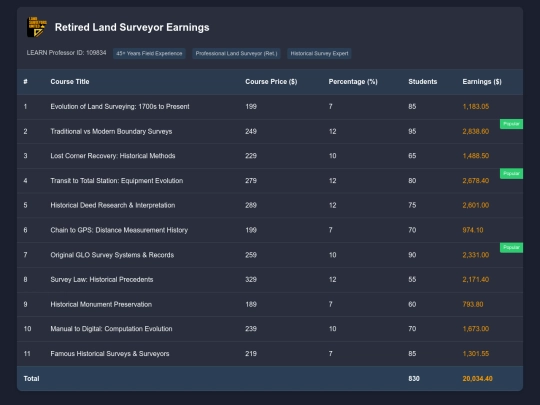
Task: Click percentage 7 for Chain to GPS row
Action: coord(331,230)
